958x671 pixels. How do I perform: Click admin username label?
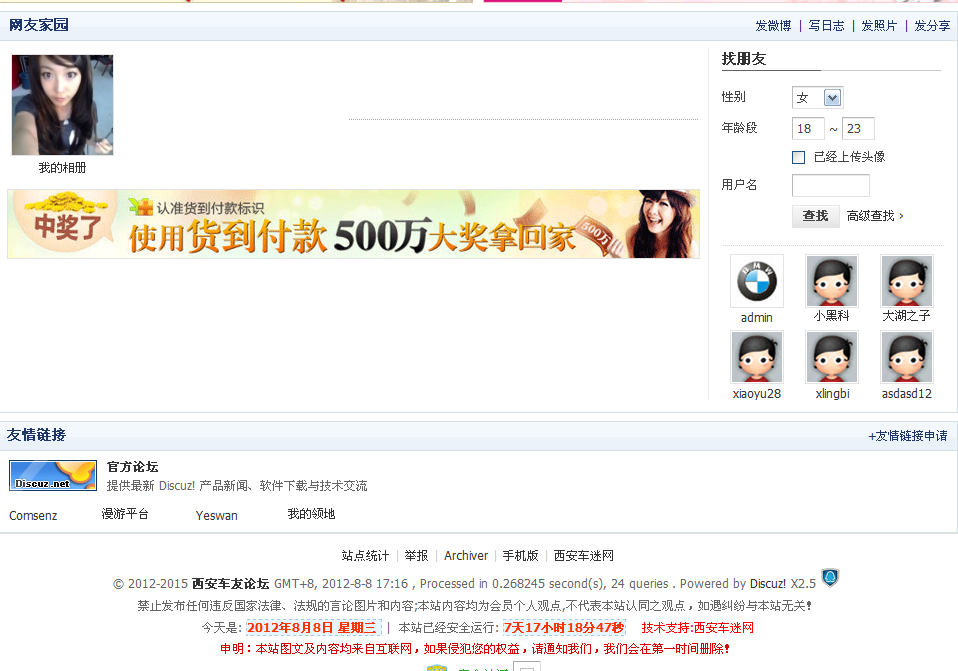[x=756, y=318]
